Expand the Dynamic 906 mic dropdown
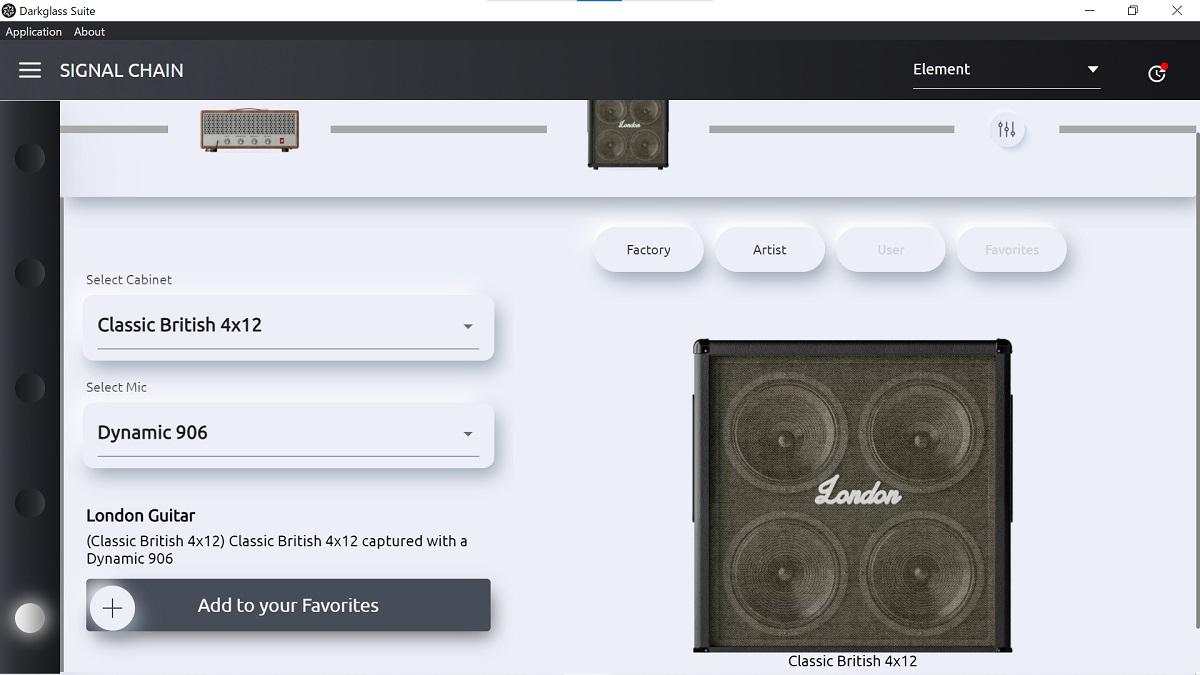 point(288,434)
